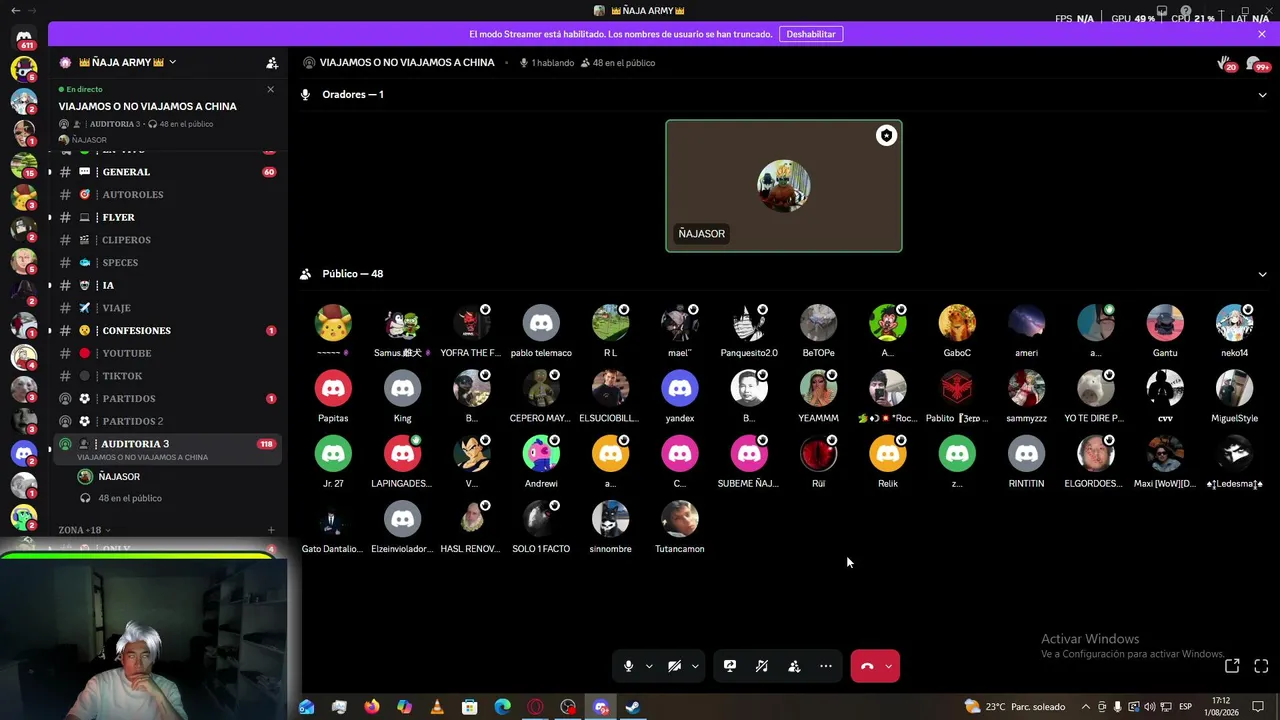Open the CONFESIONES channel
This screenshot has height=720, width=1280.
click(x=166, y=331)
